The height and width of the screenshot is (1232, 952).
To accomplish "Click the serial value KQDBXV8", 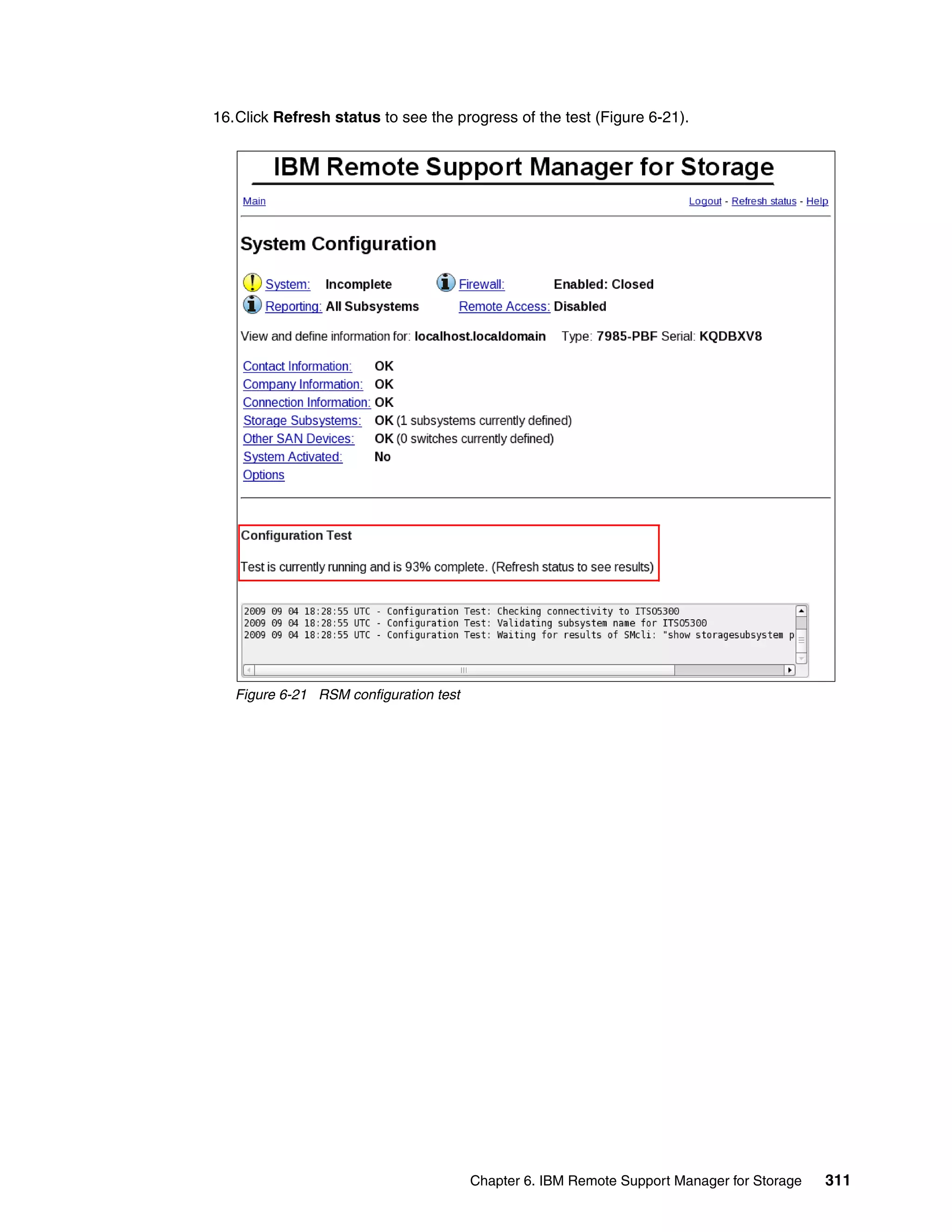I will (730, 336).
